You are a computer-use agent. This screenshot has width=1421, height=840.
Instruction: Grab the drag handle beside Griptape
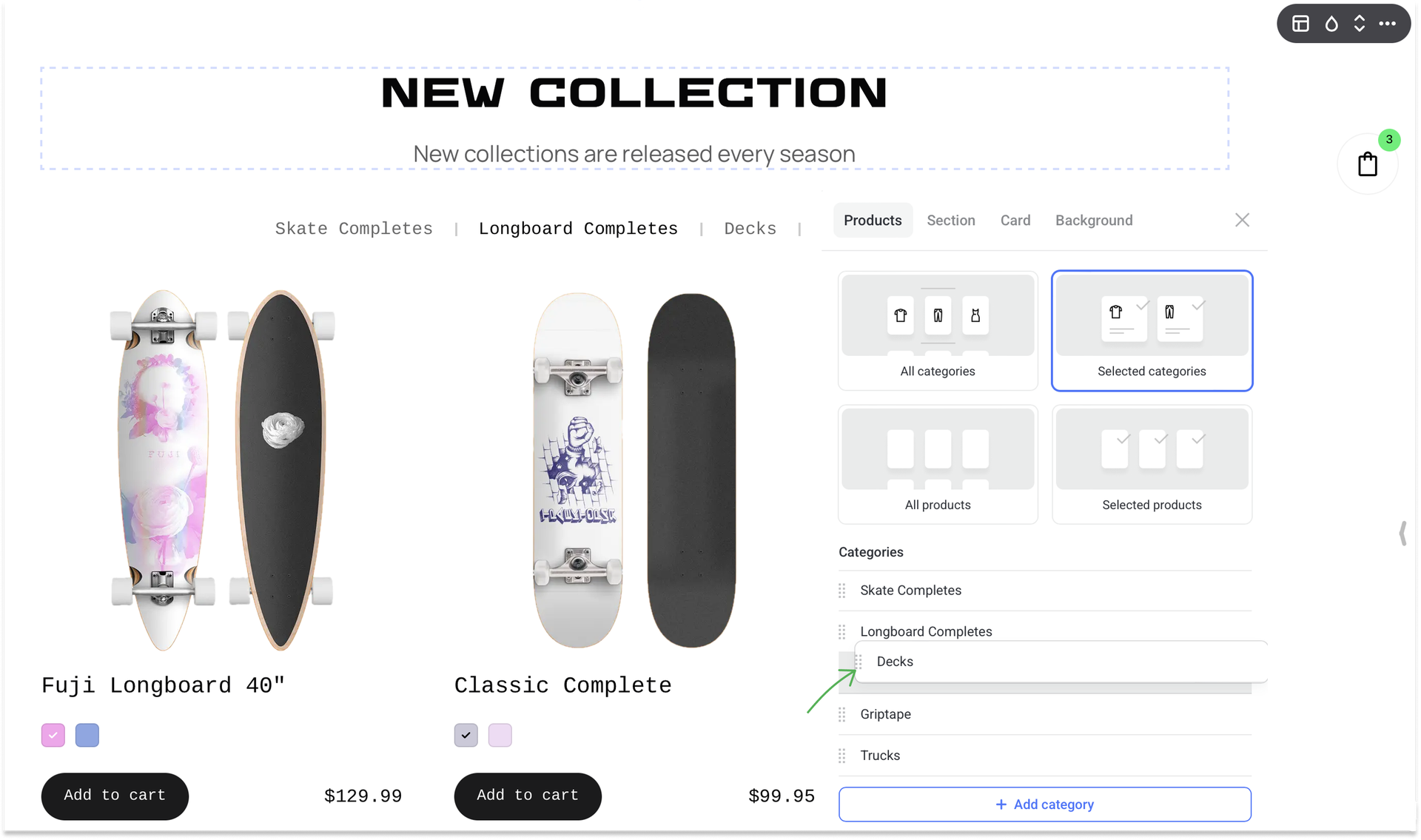pos(842,715)
